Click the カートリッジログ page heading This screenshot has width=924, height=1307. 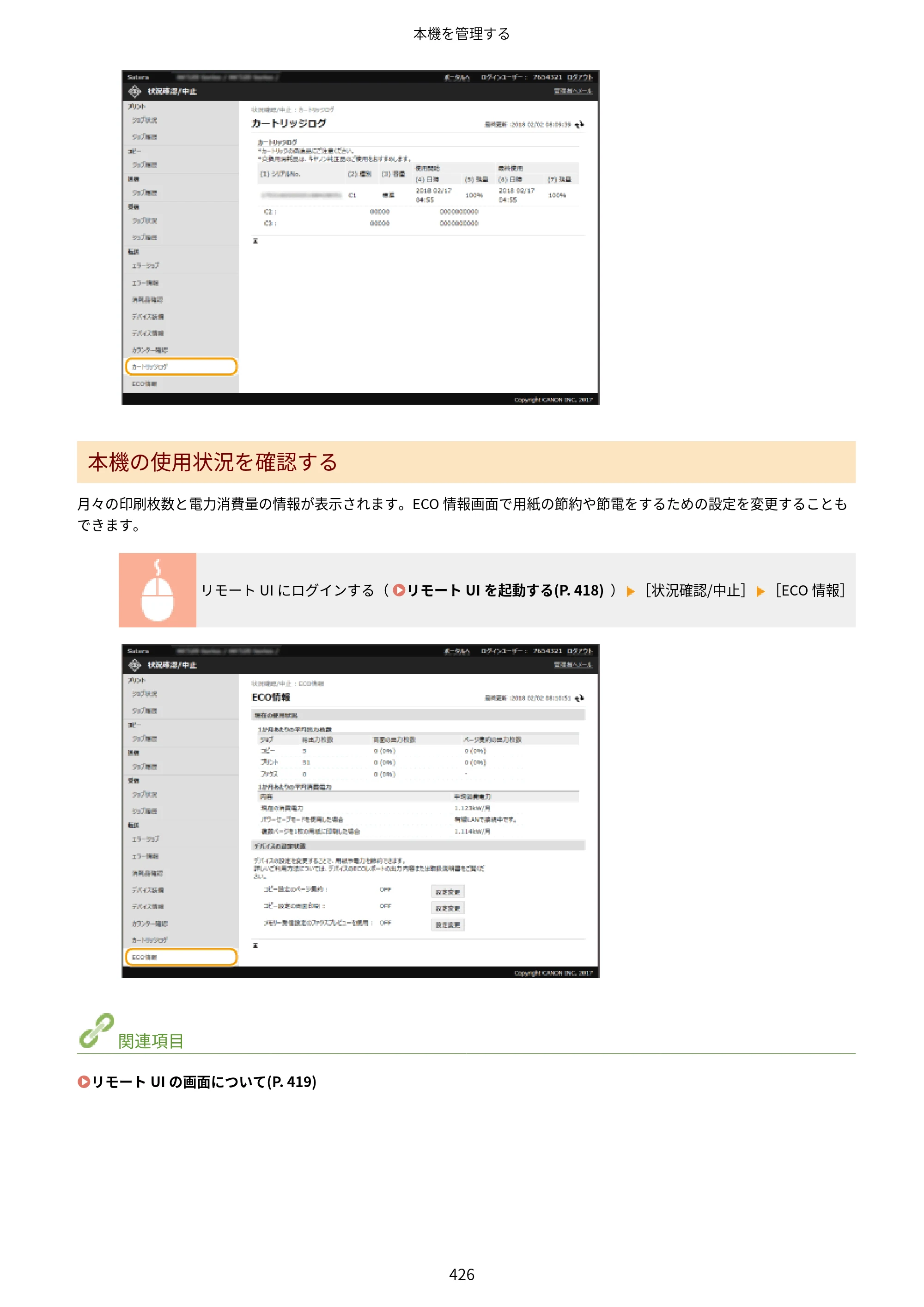(x=289, y=123)
